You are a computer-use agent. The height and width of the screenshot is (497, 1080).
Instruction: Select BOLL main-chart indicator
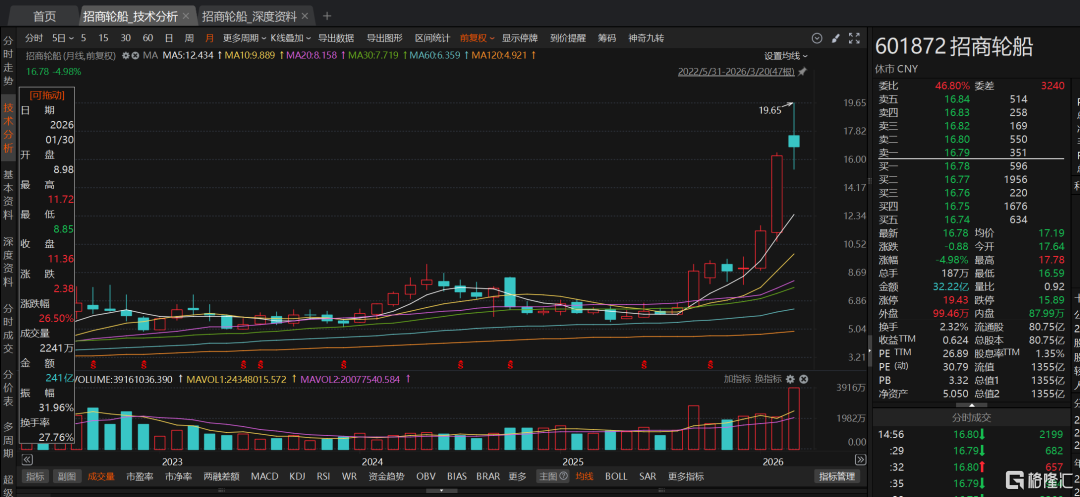click(x=616, y=476)
